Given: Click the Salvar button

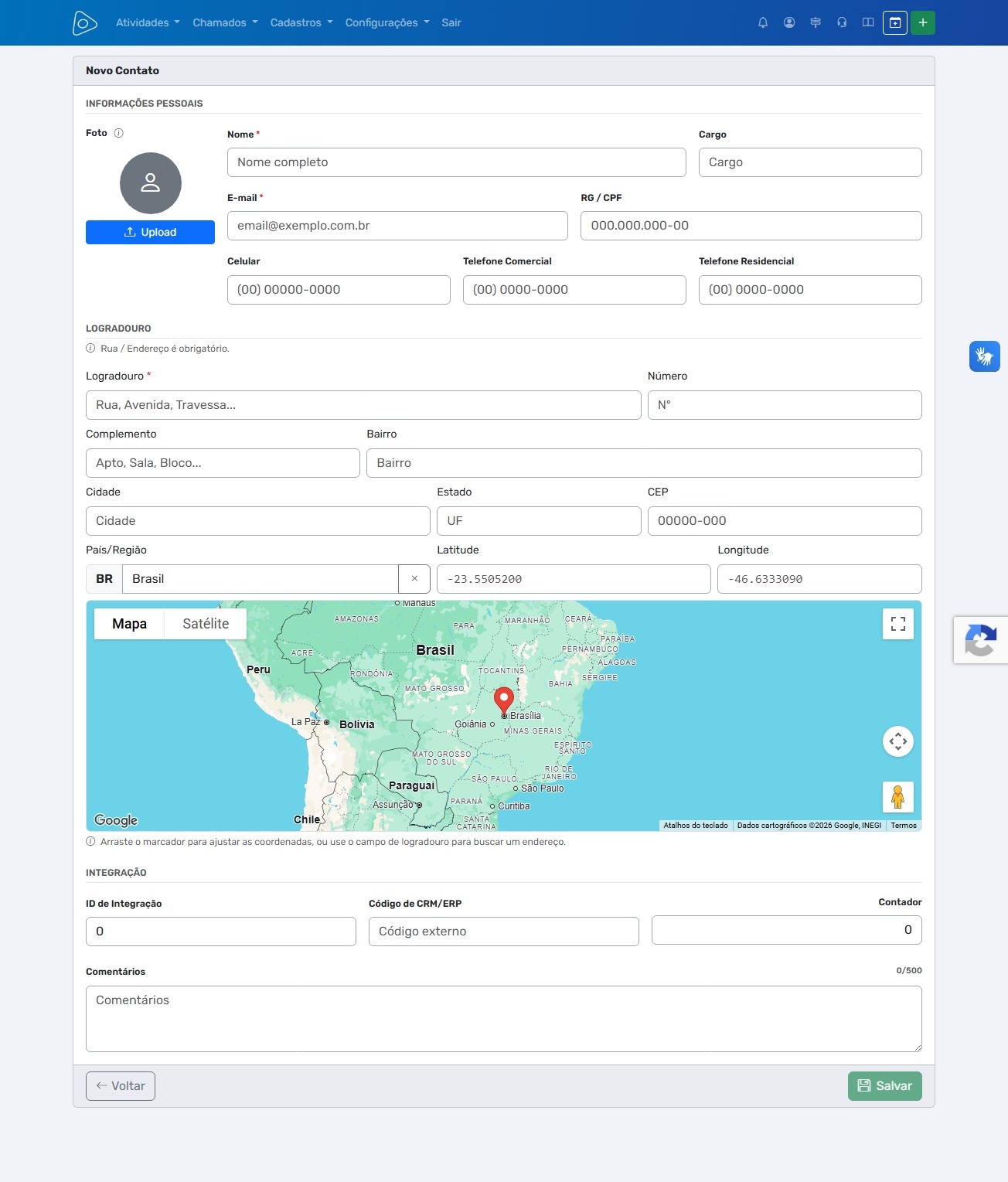Looking at the screenshot, I should point(885,1086).
